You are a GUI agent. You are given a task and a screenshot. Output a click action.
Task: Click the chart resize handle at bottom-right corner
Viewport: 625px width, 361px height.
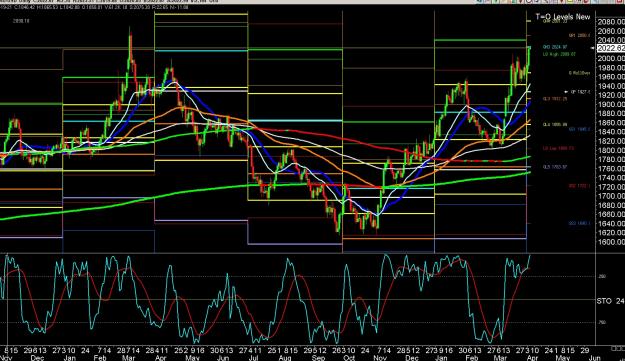click(617, 348)
